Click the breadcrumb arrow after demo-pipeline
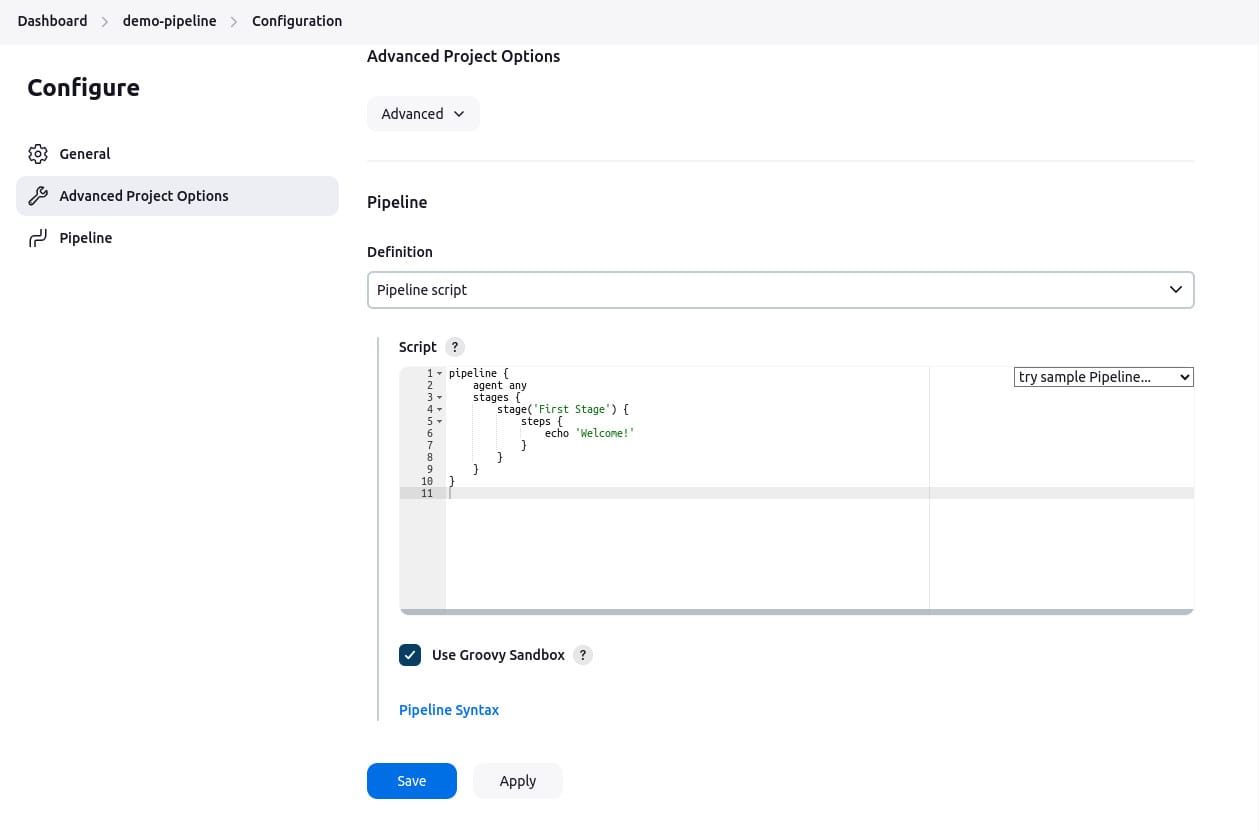Screen dimensions: 1259x833 coord(234,21)
